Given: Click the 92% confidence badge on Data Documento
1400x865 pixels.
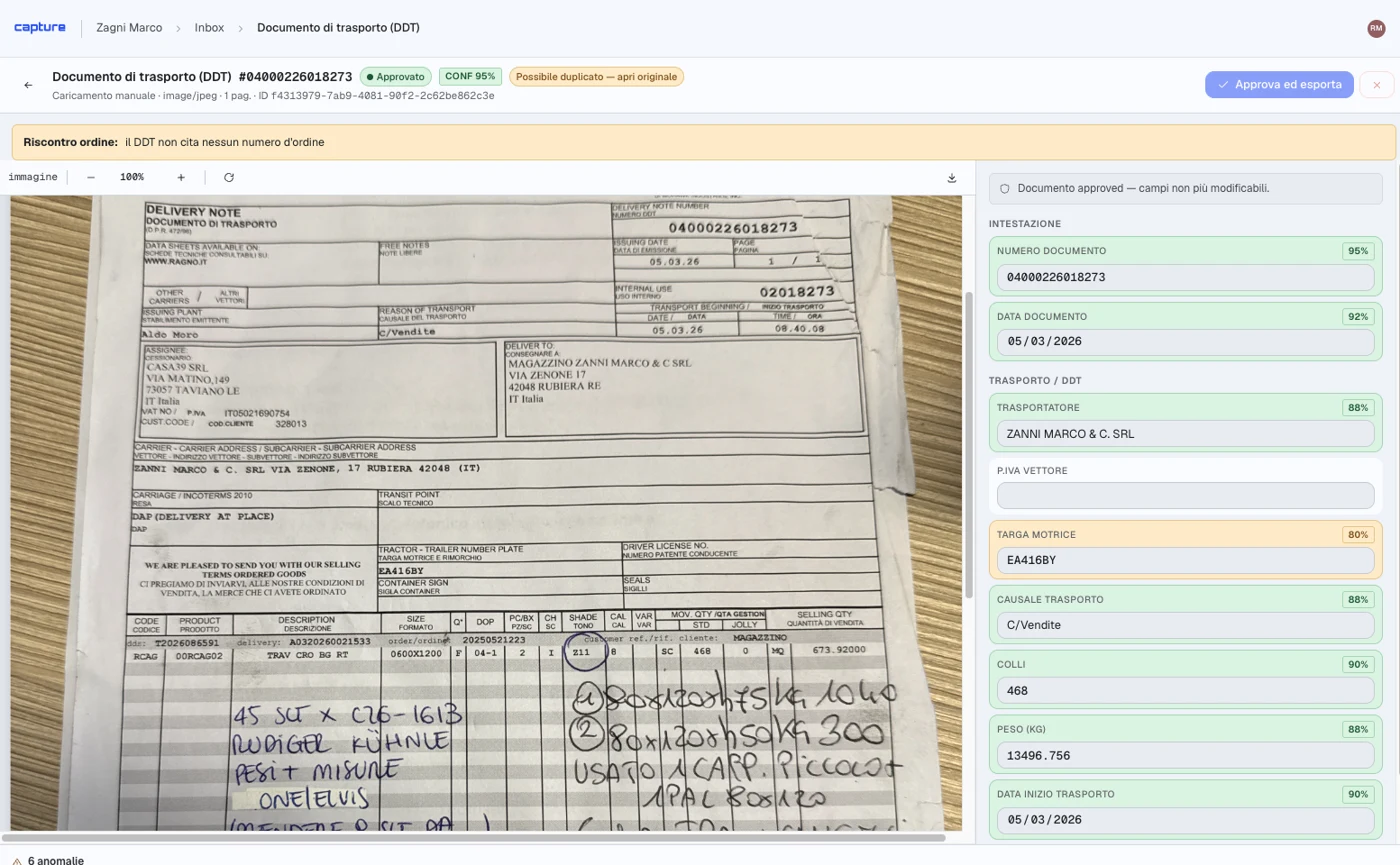Looking at the screenshot, I should click(1358, 317).
